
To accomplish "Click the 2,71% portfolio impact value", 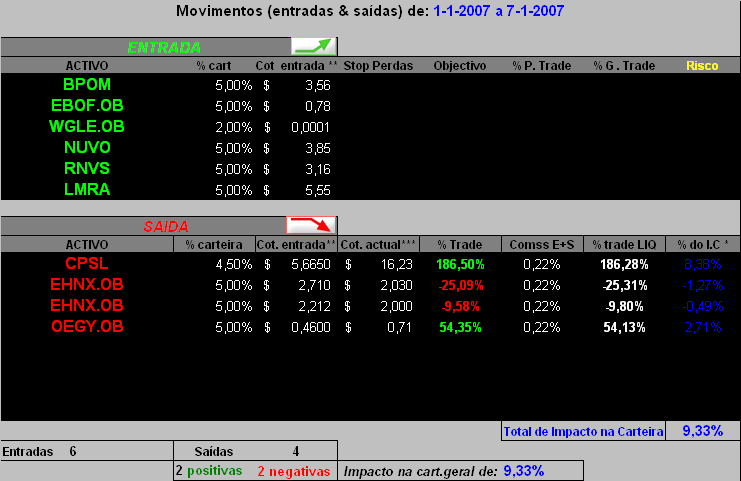I will coord(702,327).
